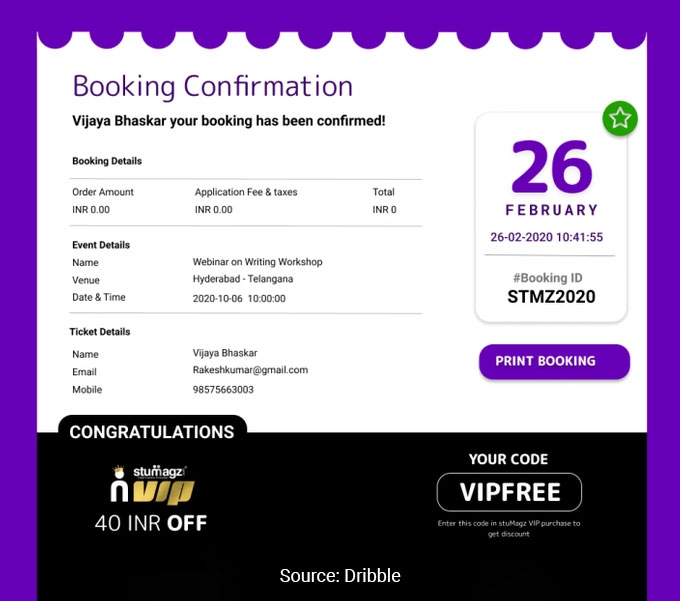Click the Ticket Details section header
680x601 pixels.
pos(100,332)
